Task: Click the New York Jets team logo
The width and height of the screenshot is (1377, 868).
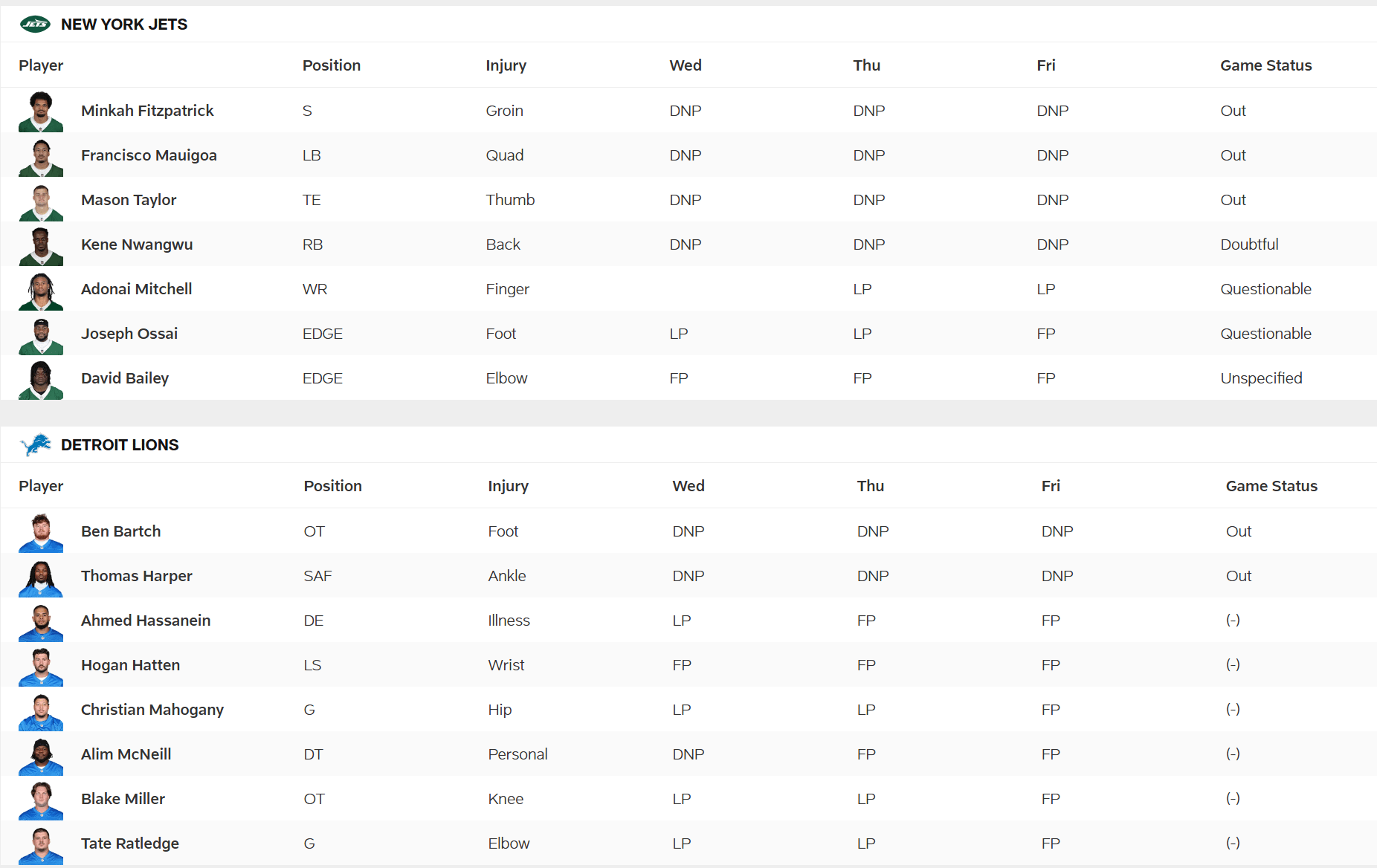Action: click(35, 25)
